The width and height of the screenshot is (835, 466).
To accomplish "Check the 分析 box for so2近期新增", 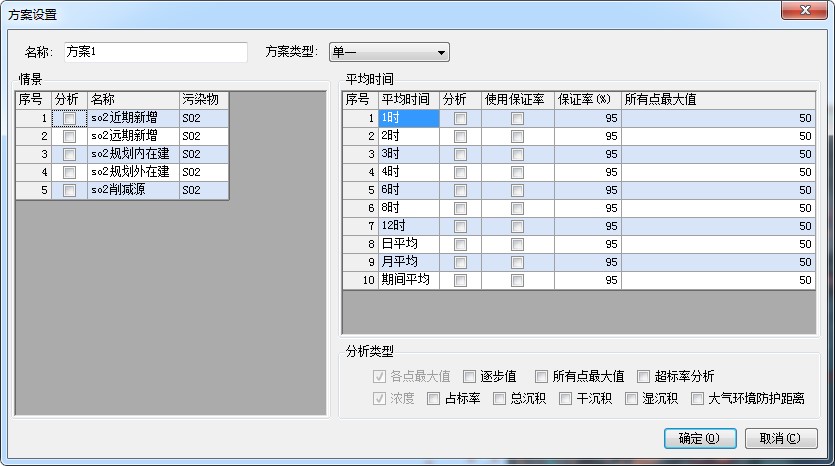I will point(69,118).
